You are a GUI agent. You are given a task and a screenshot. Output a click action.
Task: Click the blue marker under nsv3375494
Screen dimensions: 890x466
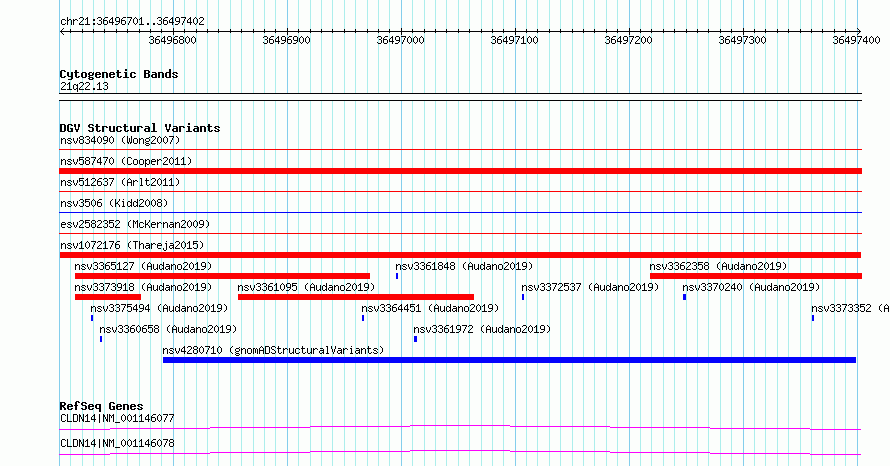(x=92, y=318)
